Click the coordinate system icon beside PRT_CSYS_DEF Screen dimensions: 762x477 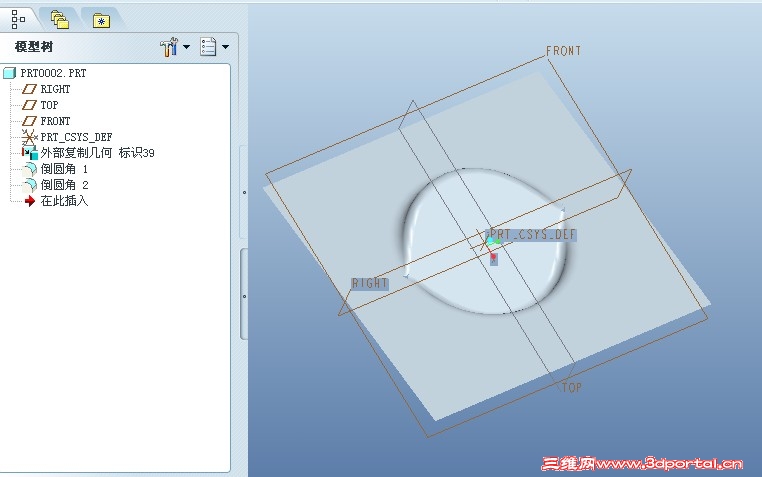tap(30, 137)
